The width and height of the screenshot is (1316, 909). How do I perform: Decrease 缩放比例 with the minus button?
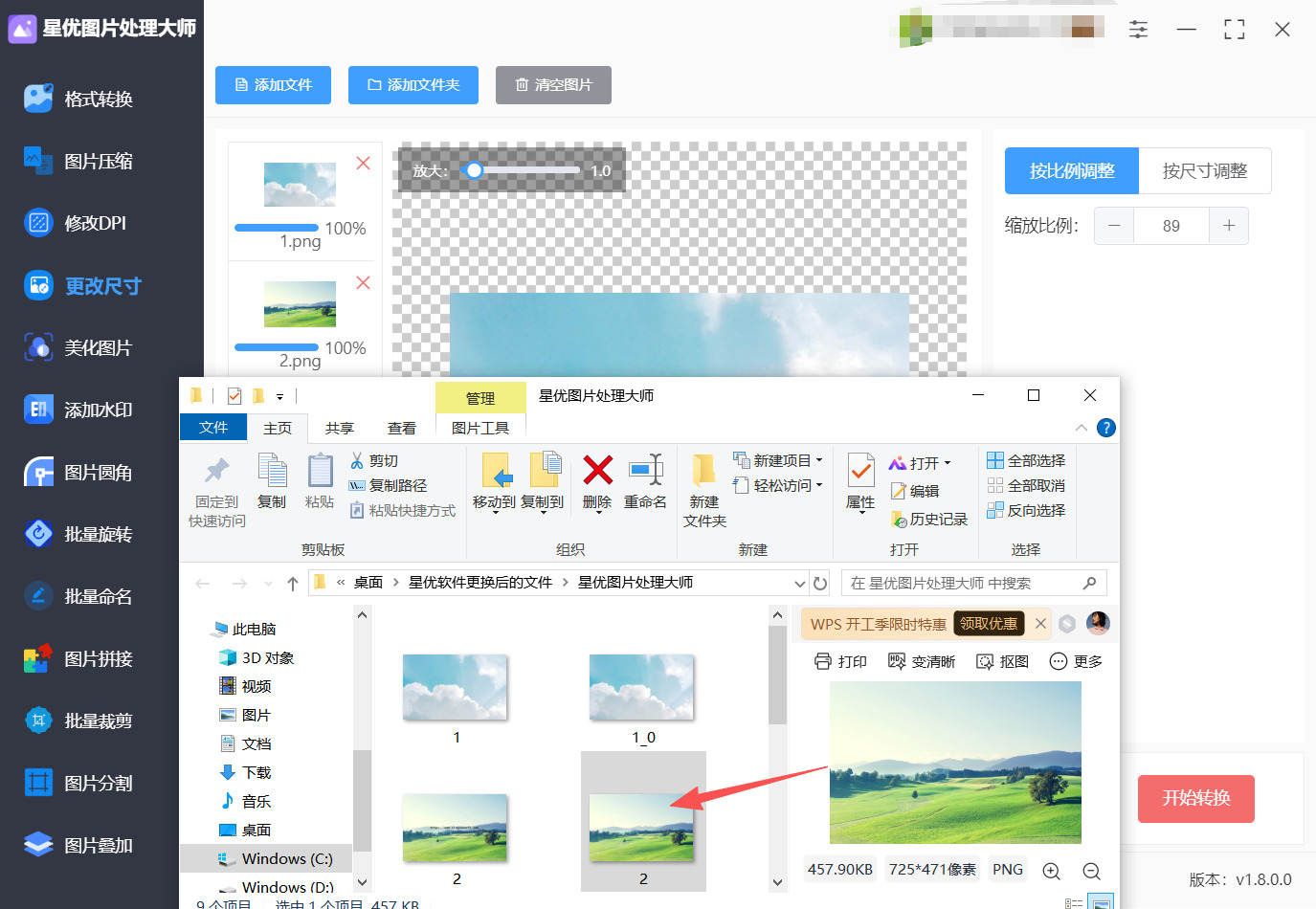tap(1114, 226)
